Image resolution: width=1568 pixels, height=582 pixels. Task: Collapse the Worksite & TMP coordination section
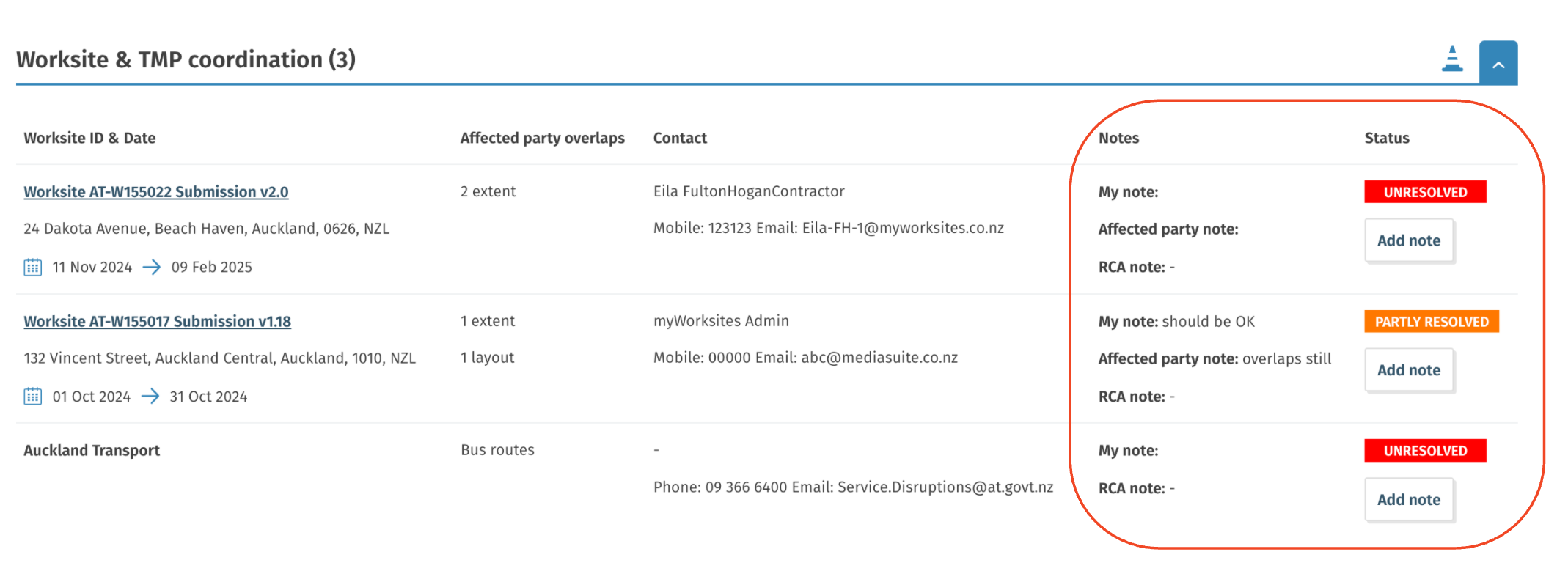[x=1498, y=63]
